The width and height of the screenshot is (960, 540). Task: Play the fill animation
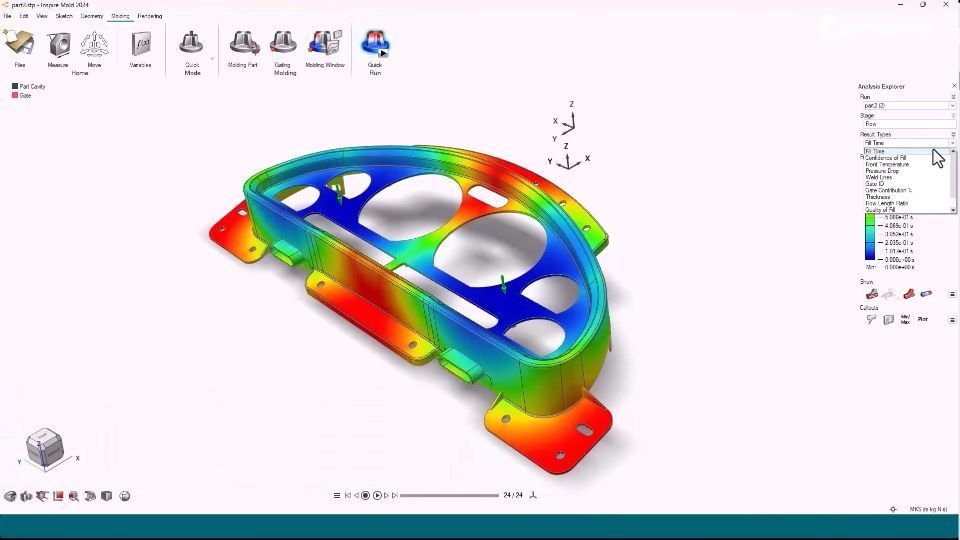pos(377,495)
